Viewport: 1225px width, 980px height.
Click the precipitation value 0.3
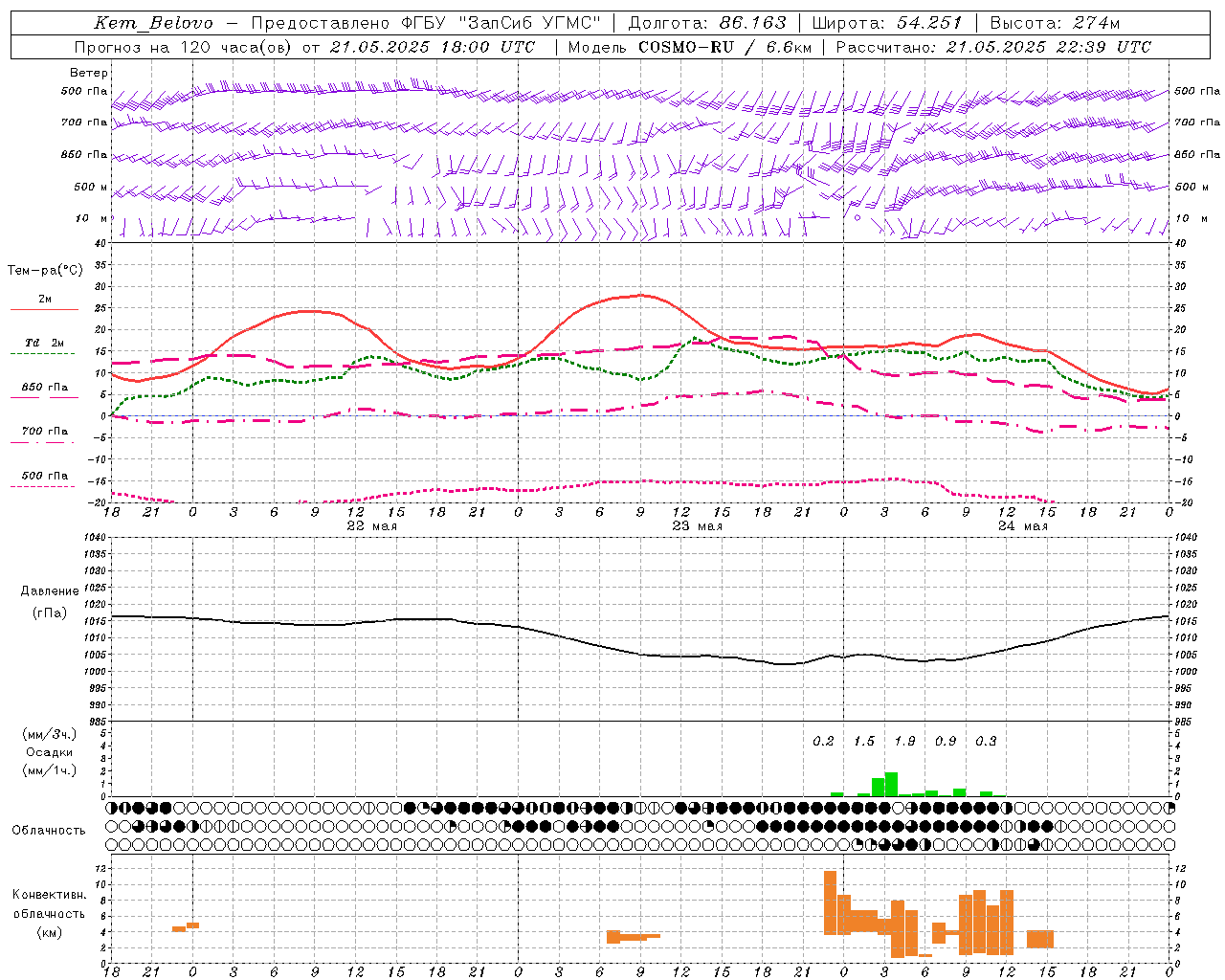986,742
